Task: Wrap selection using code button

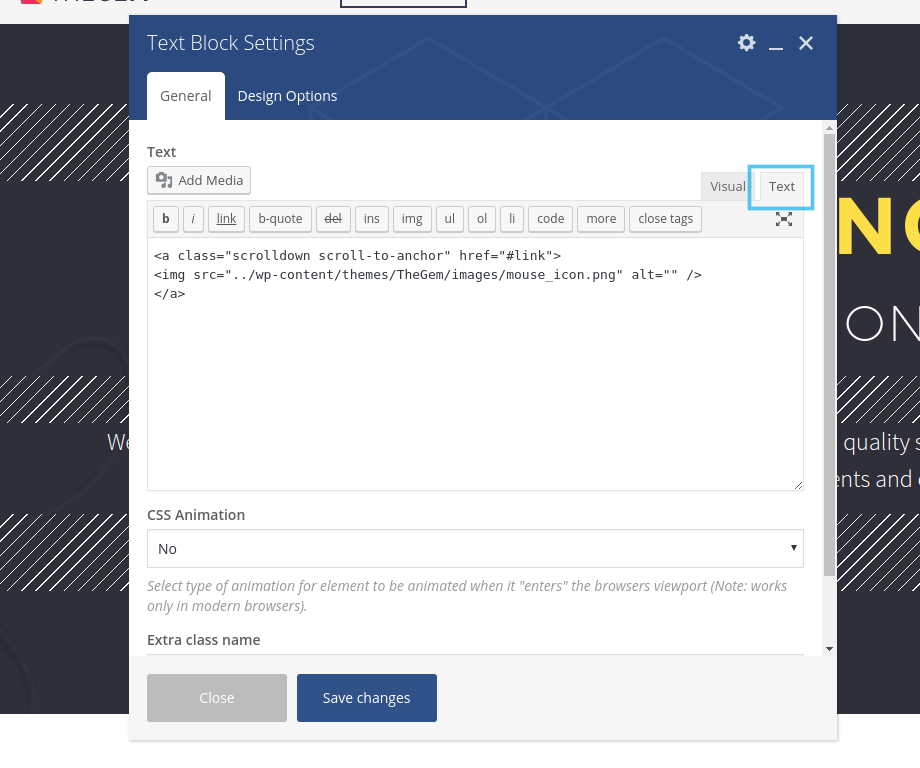Action: (550, 219)
